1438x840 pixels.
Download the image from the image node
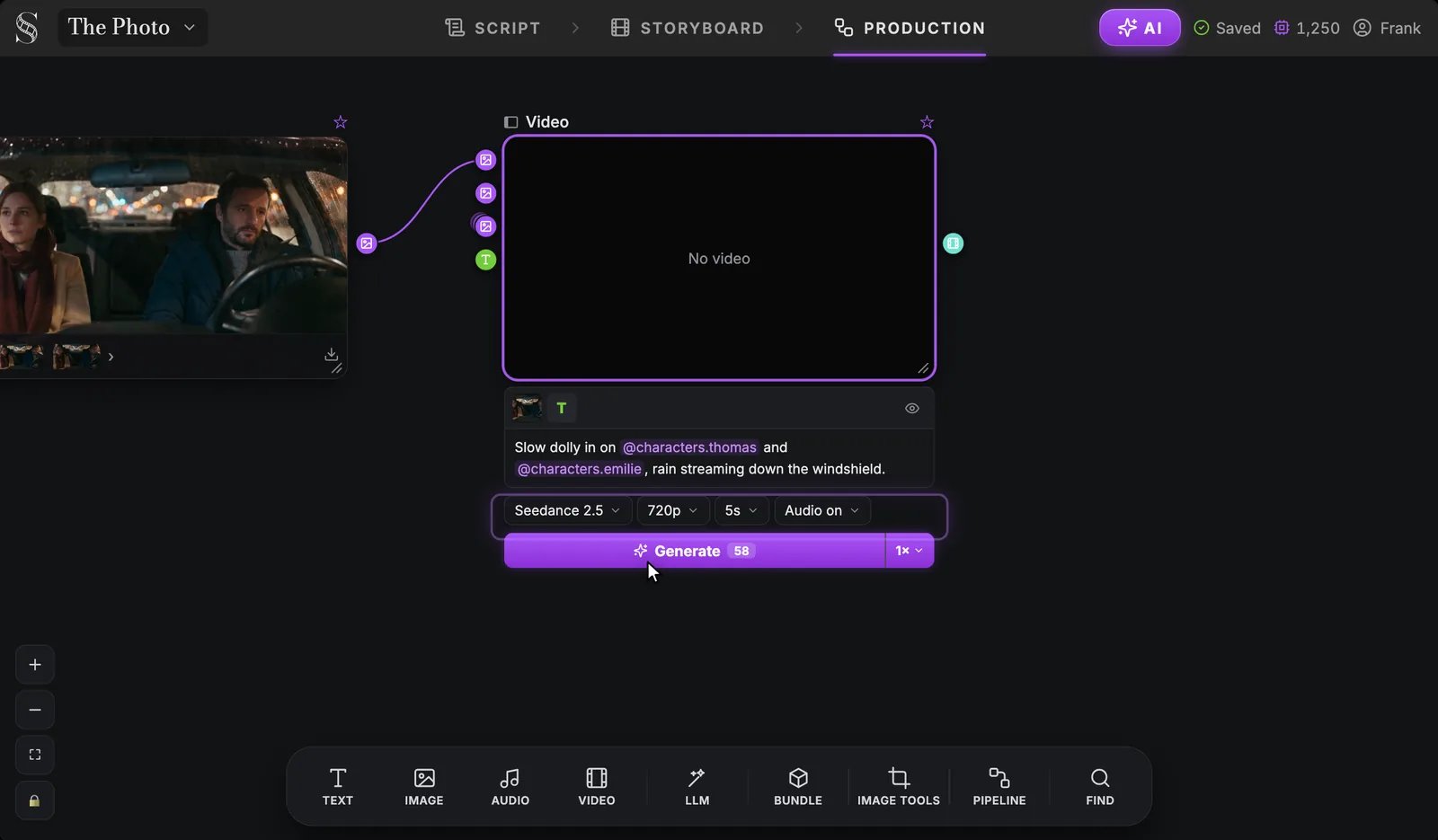(332, 354)
